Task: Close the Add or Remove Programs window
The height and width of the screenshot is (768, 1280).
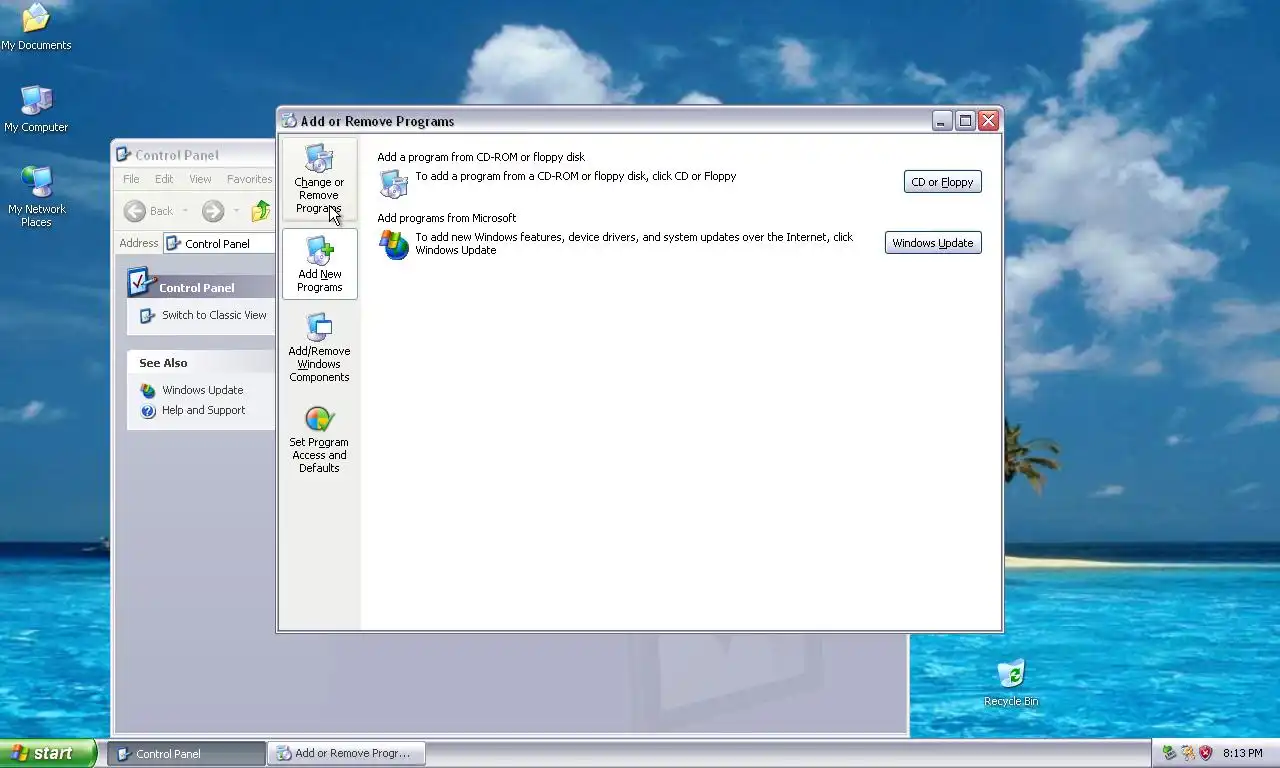Action: click(988, 121)
